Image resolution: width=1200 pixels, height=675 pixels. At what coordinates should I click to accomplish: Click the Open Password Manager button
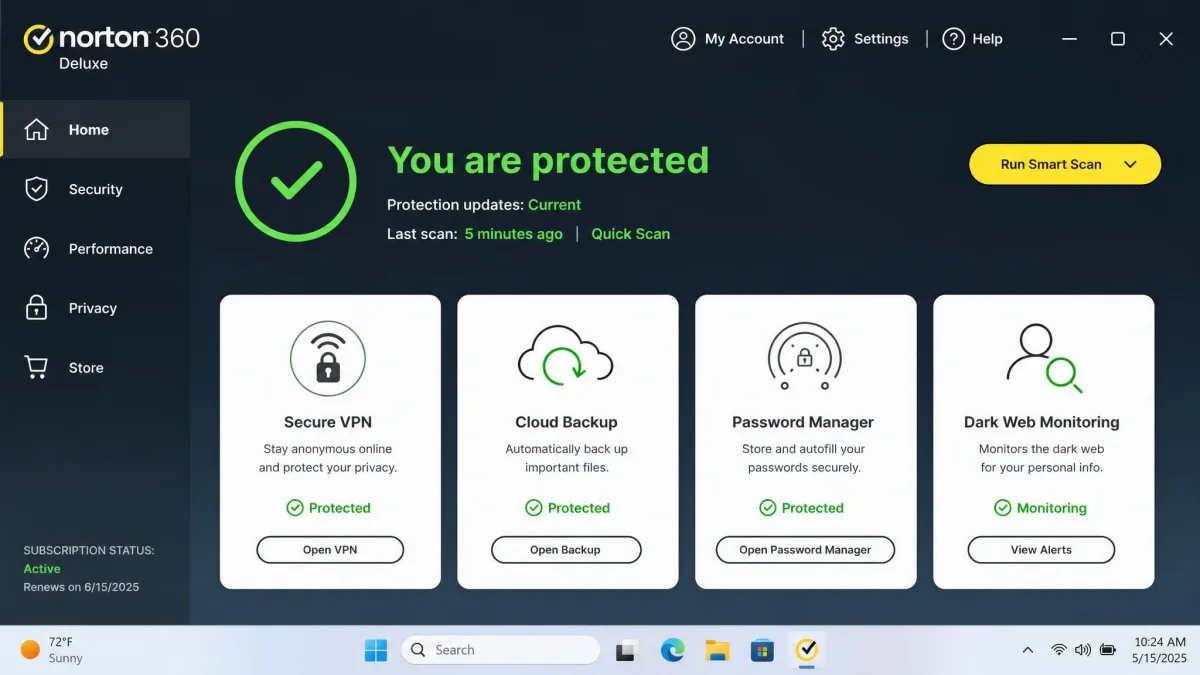(805, 550)
